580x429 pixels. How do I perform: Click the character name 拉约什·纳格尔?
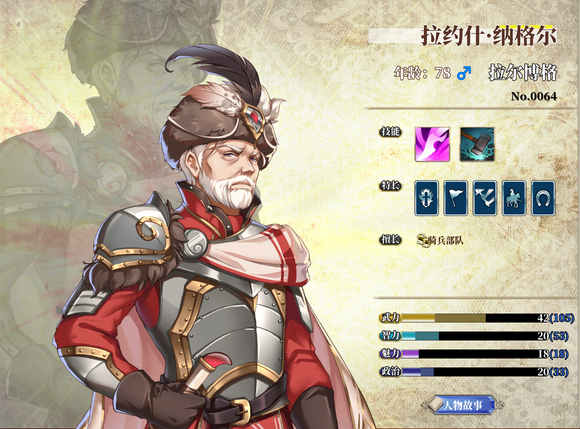[x=489, y=36]
